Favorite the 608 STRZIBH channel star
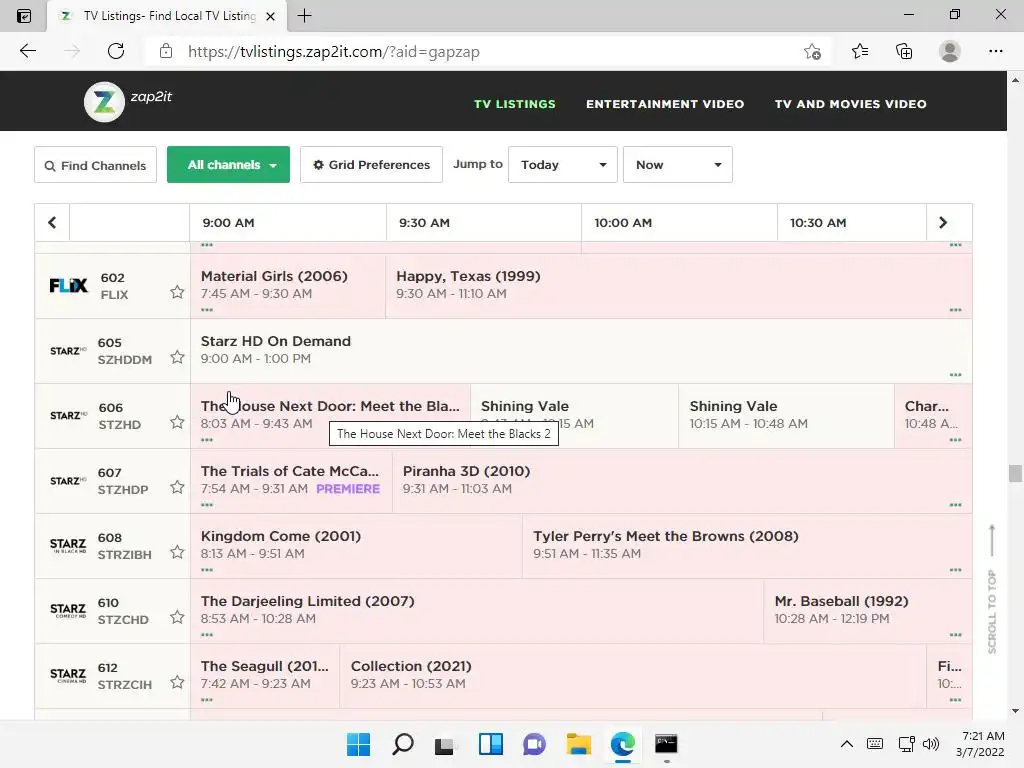This screenshot has height=768, width=1024. click(x=177, y=552)
